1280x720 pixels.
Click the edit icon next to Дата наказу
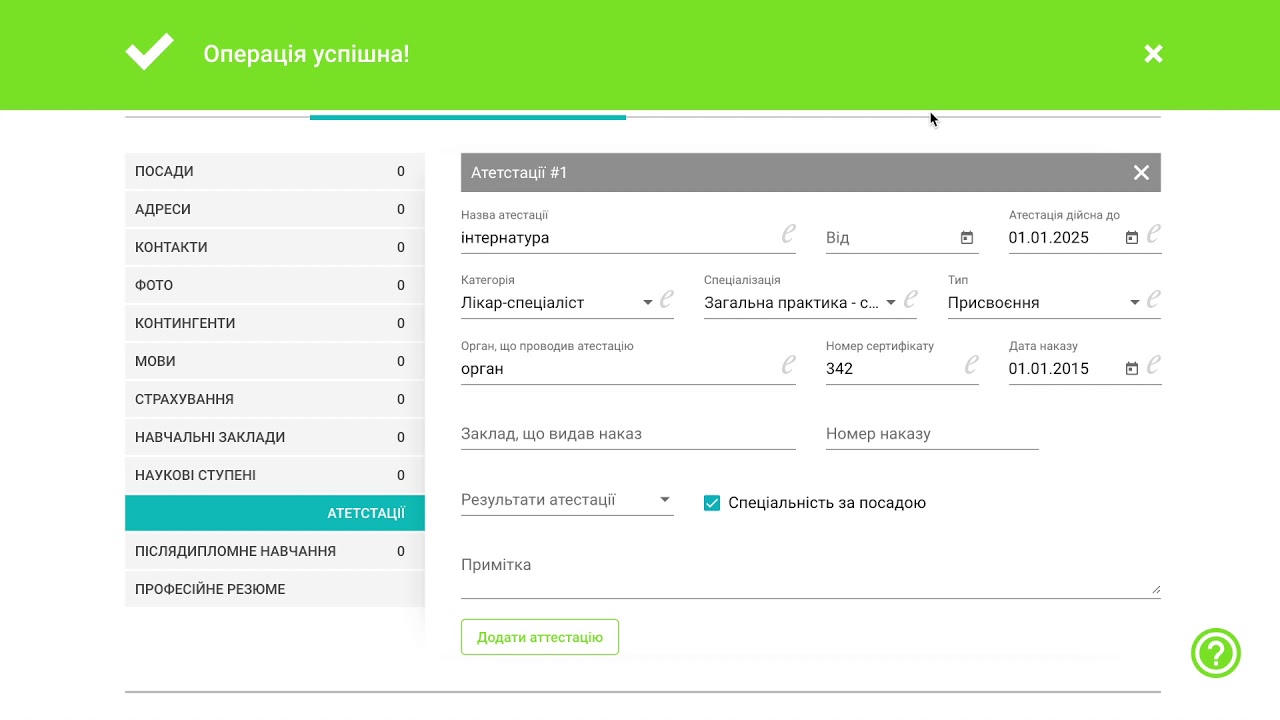coord(1153,365)
